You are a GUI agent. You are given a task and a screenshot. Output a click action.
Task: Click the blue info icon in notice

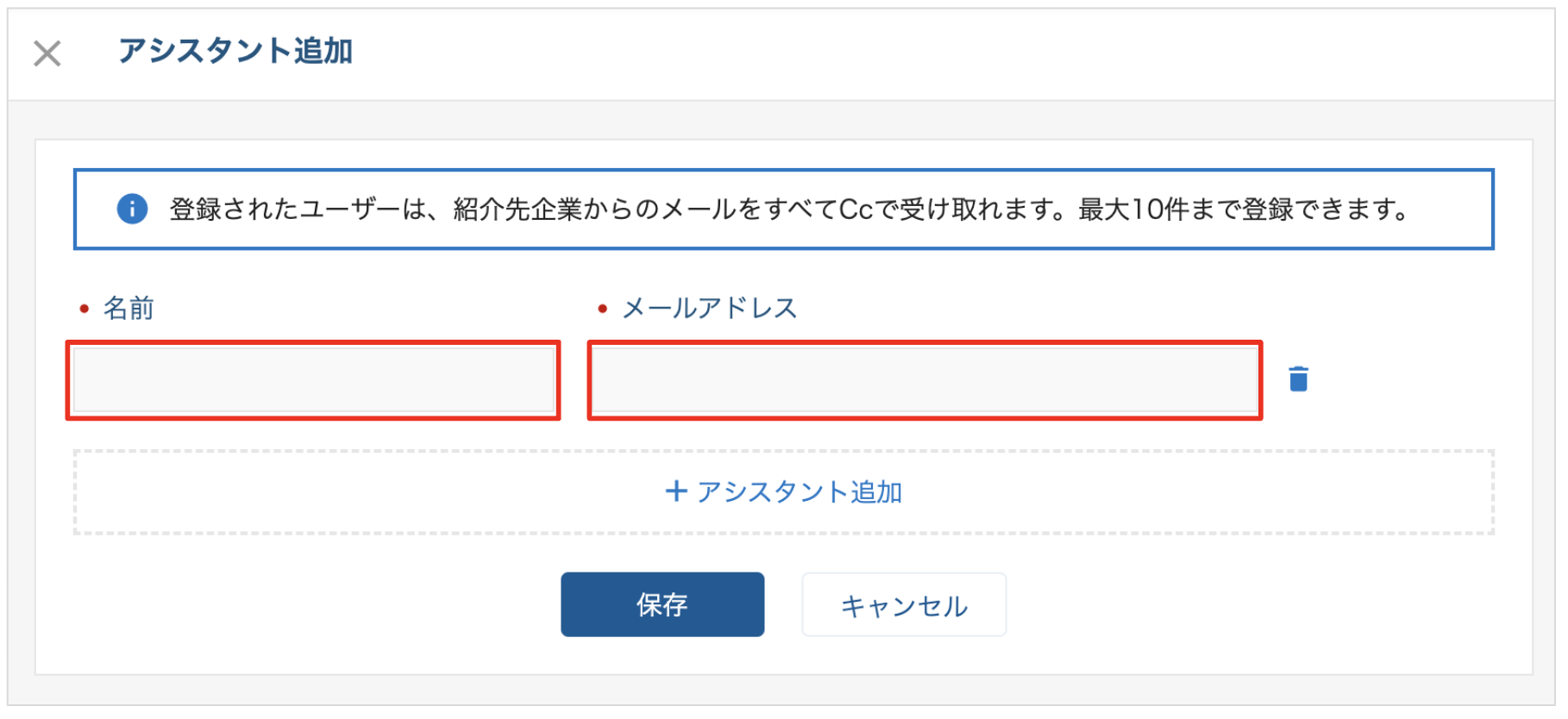[x=132, y=209]
